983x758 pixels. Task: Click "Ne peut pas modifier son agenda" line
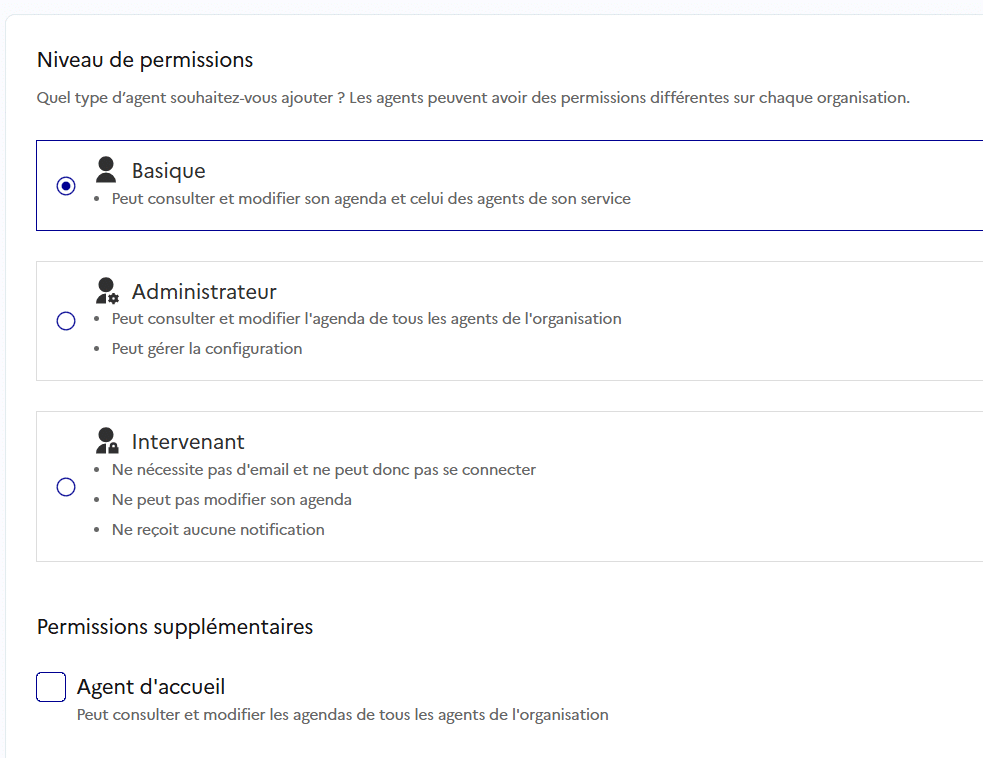click(x=231, y=500)
